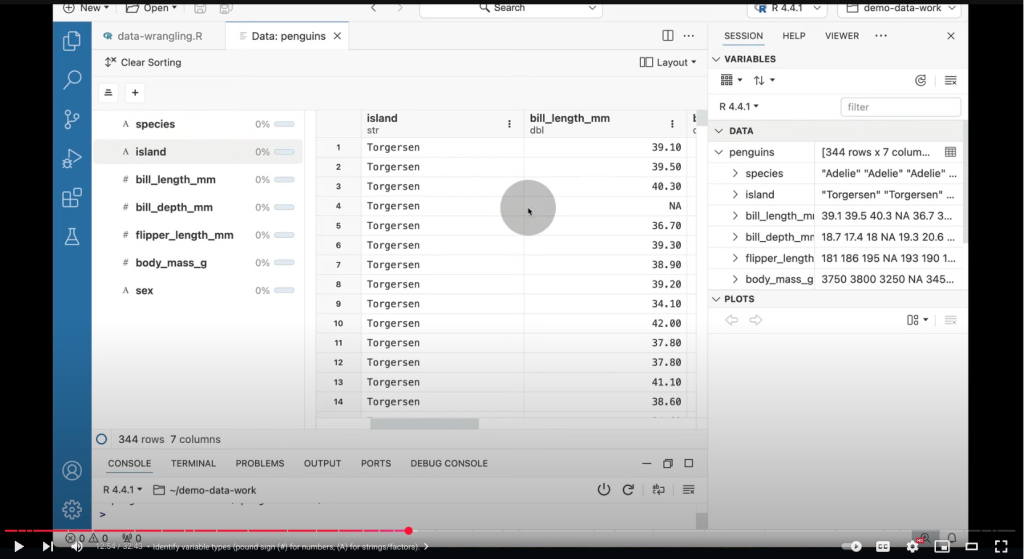
Task: Toggle closed captions on video
Action: [x=882, y=547]
